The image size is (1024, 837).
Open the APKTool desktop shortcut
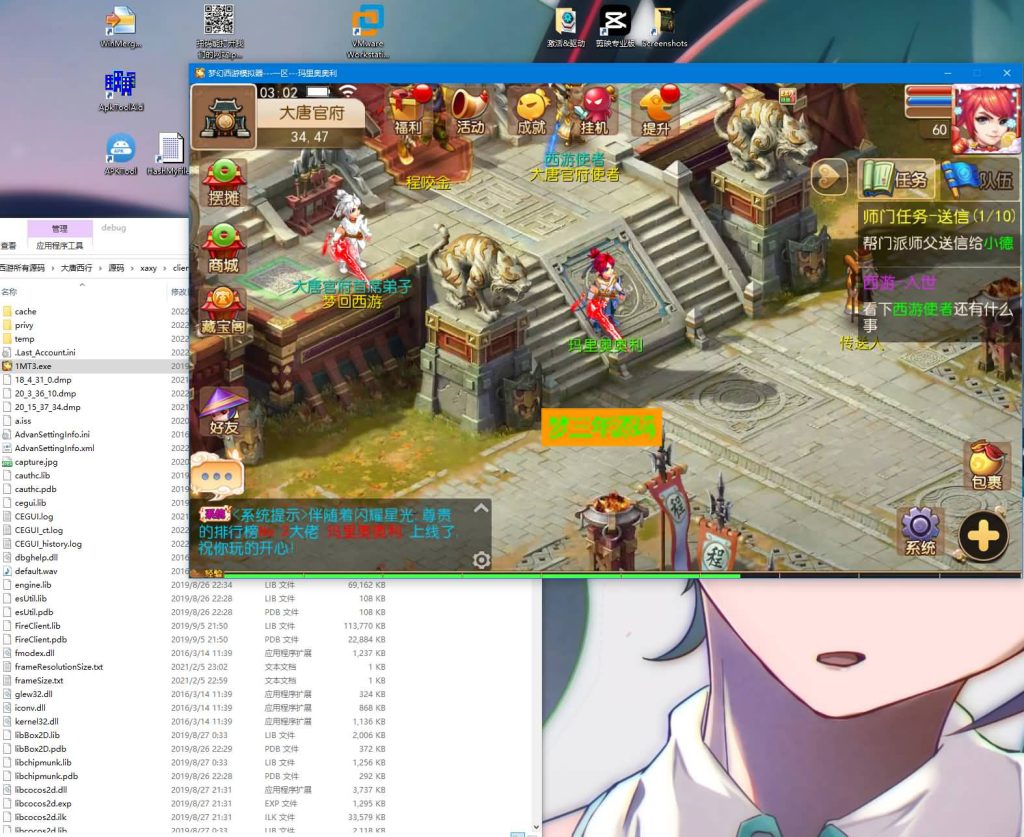(x=121, y=154)
